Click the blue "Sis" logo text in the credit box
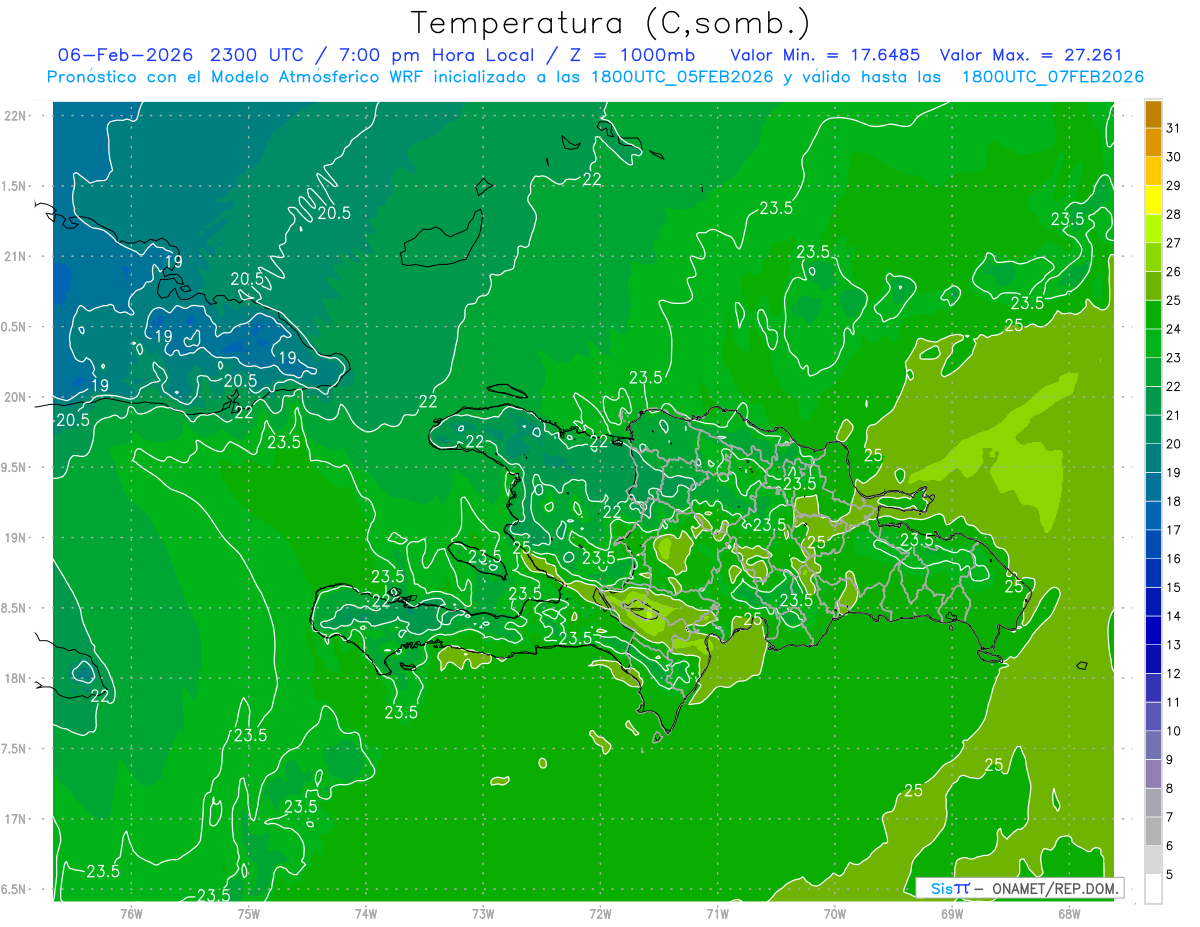Image resolution: width=1200 pixels, height=927 pixels. [941, 888]
